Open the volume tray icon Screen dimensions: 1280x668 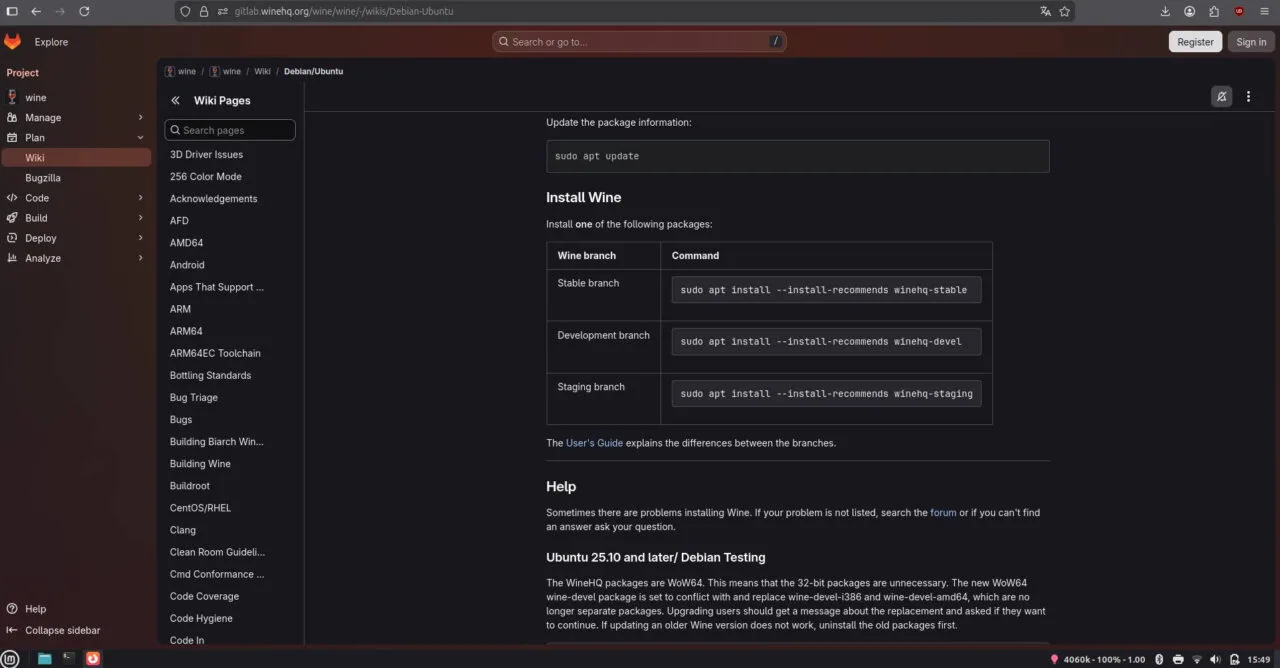click(1215, 659)
